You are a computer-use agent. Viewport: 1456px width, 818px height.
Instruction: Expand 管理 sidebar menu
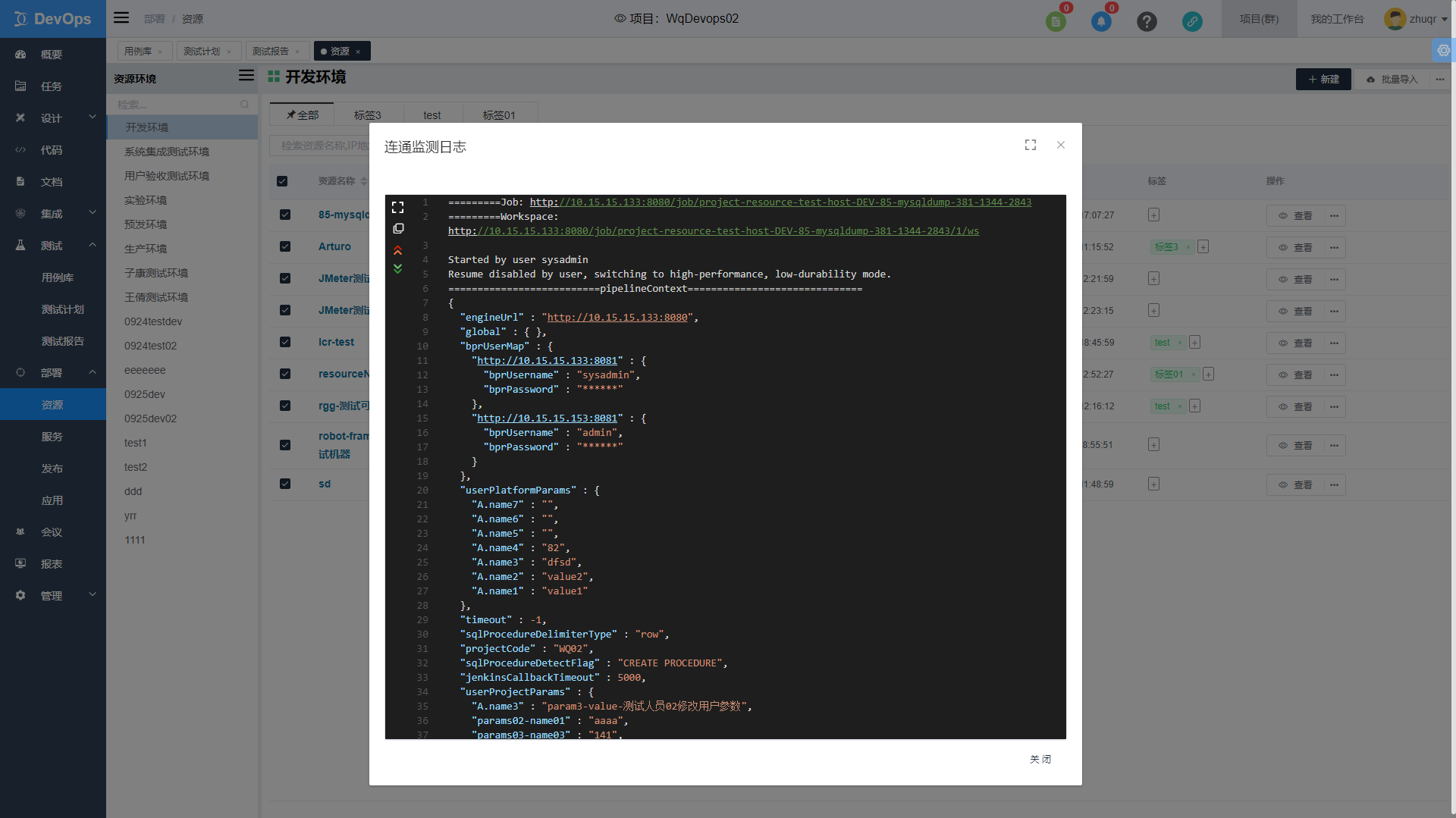(53, 596)
